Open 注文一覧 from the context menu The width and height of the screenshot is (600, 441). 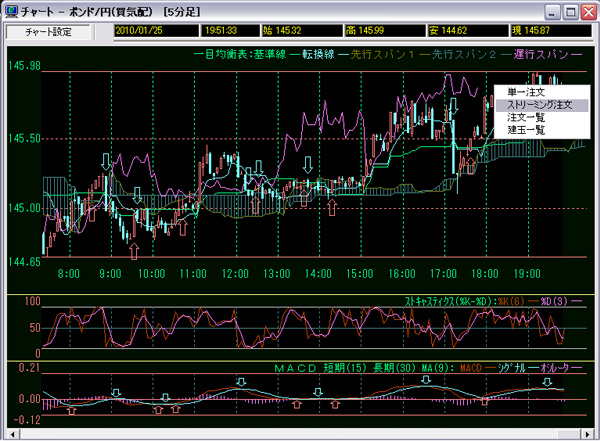click(526, 118)
